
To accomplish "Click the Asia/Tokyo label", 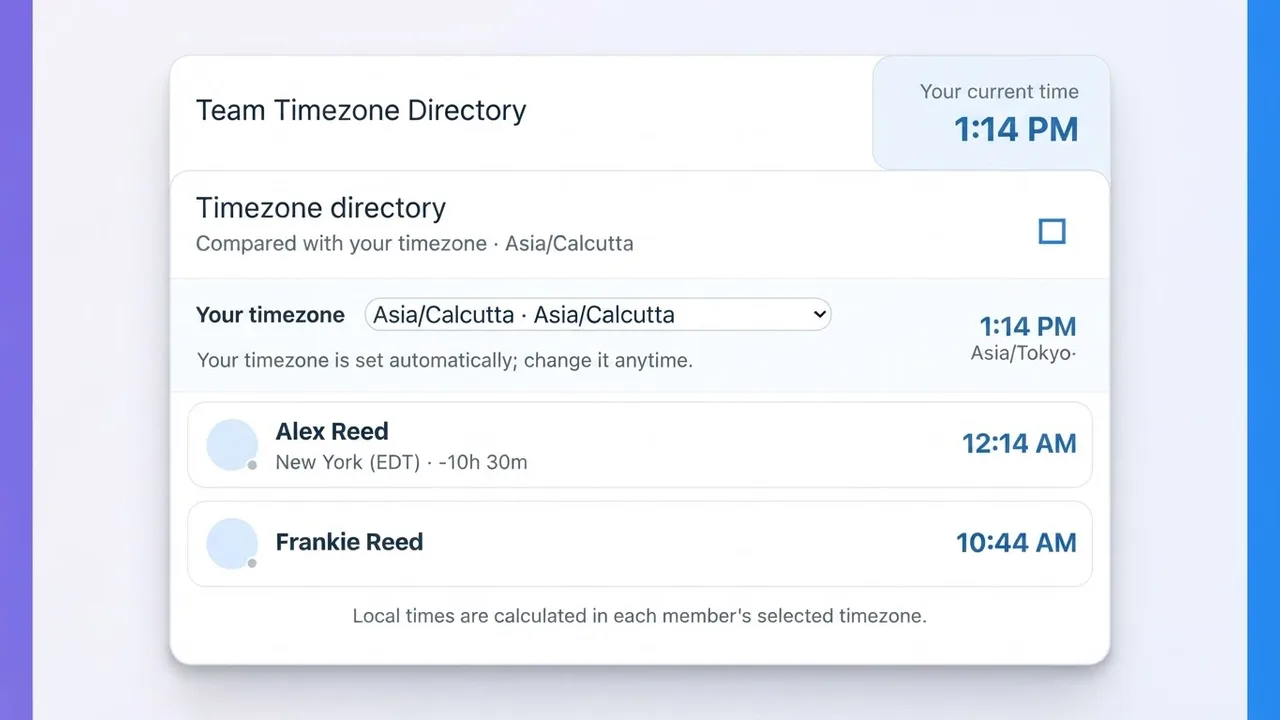I will point(1023,353).
